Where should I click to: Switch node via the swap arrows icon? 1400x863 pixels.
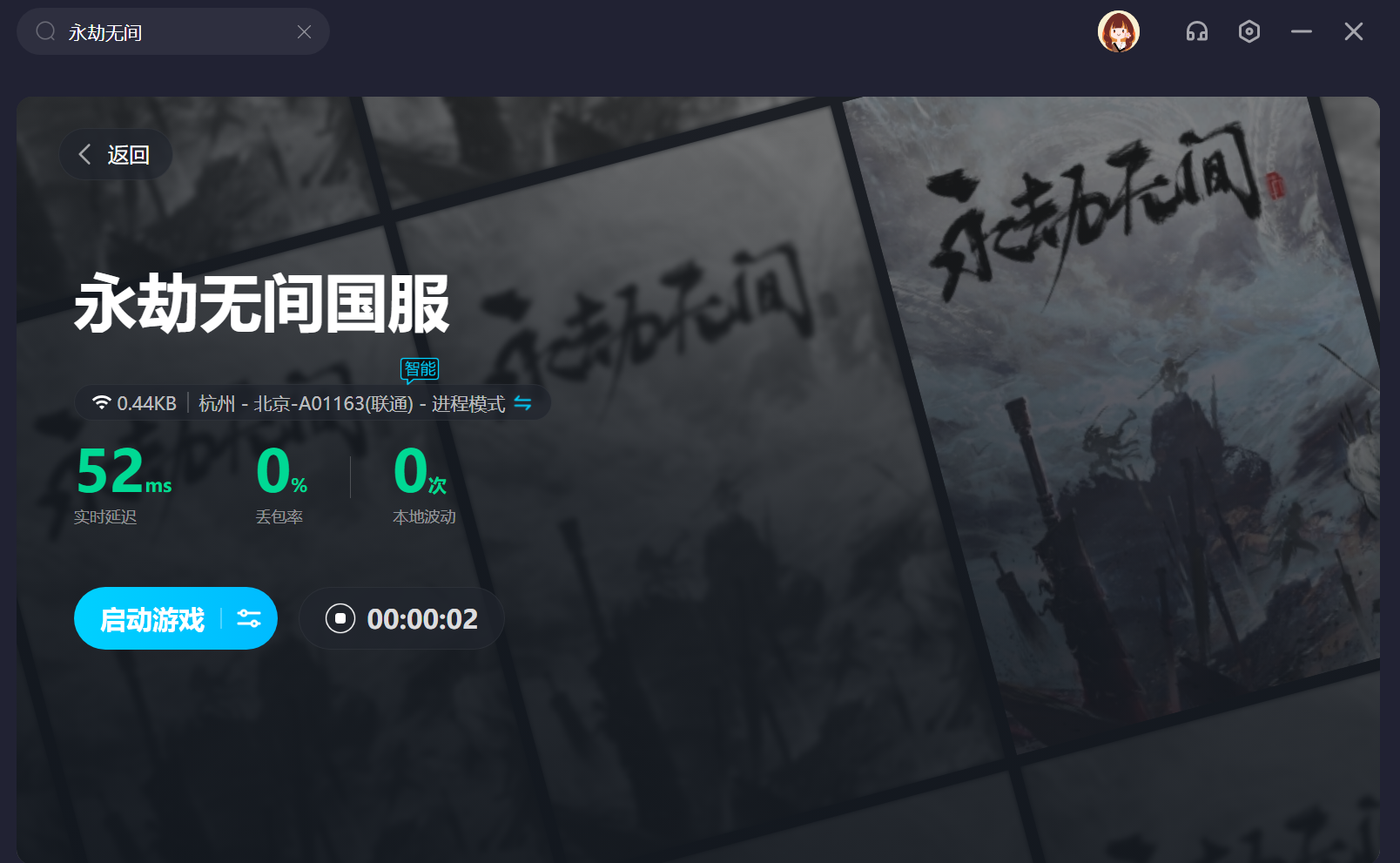click(x=522, y=403)
